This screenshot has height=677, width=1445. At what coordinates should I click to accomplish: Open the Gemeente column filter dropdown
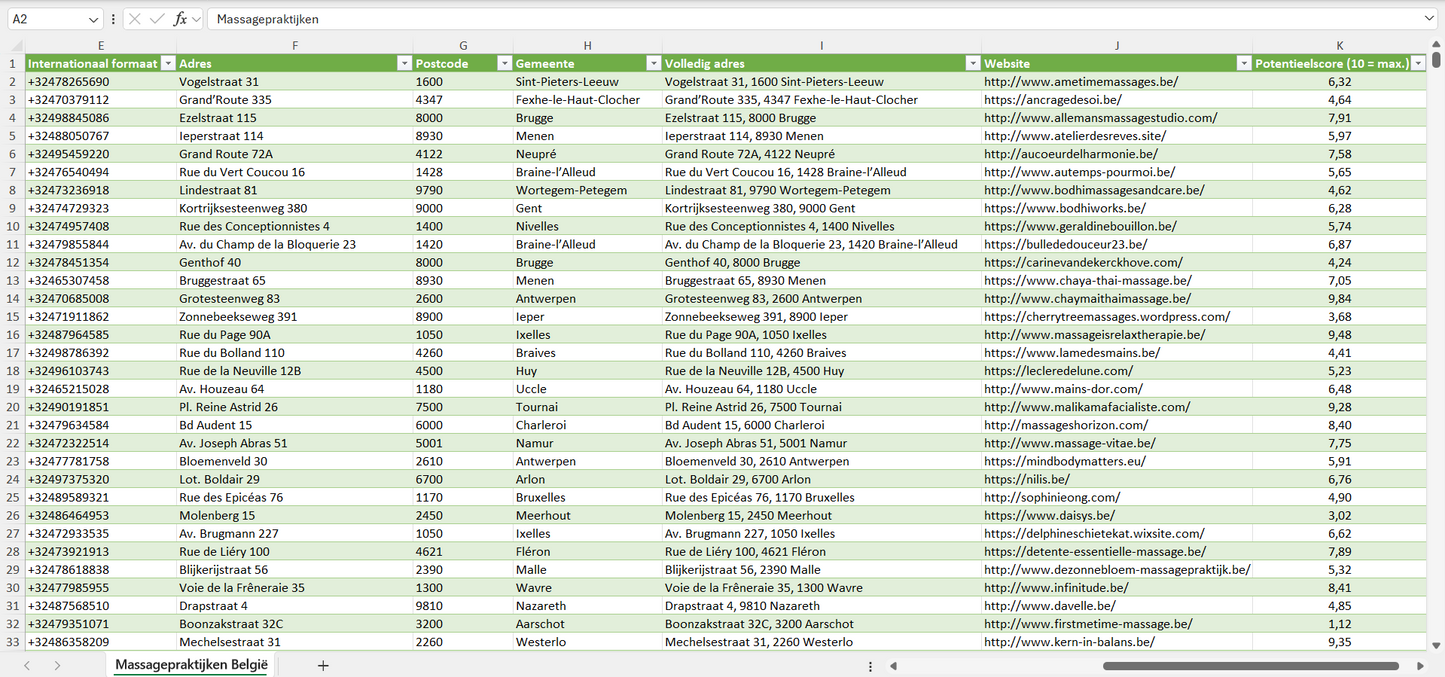click(653, 63)
